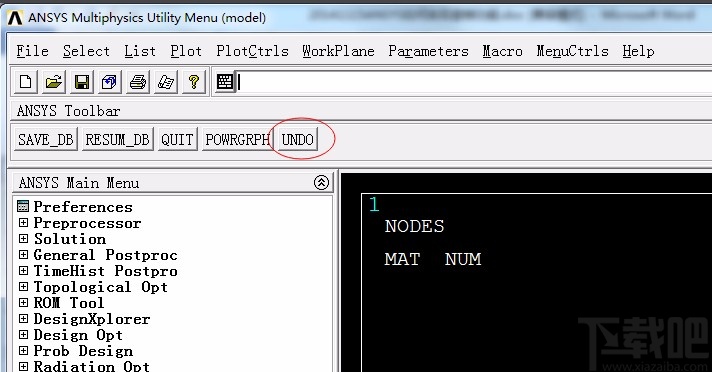The height and width of the screenshot is (372, 712).
Task: Click the New Analysis toolbar icon
Action: (x=25, y=82)
